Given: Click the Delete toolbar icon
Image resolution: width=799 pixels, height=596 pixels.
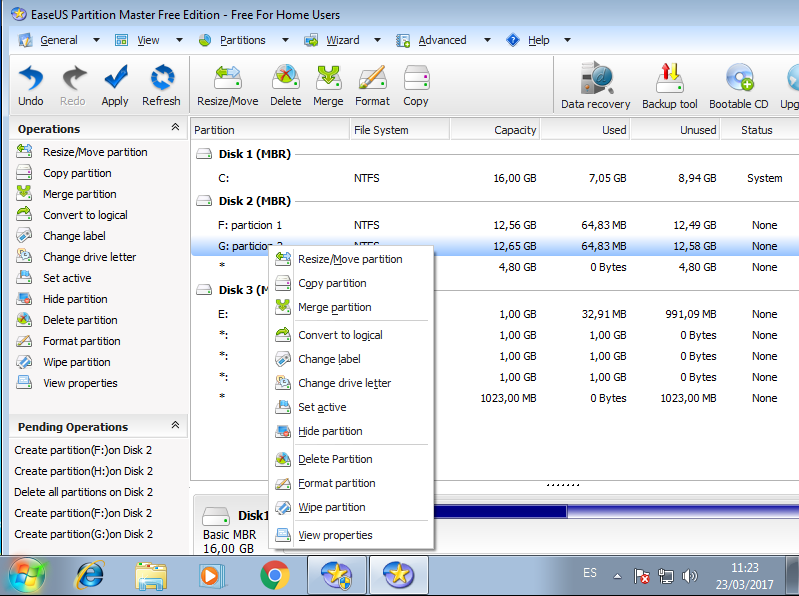Looking at the screenshot, I should point(285,85).
